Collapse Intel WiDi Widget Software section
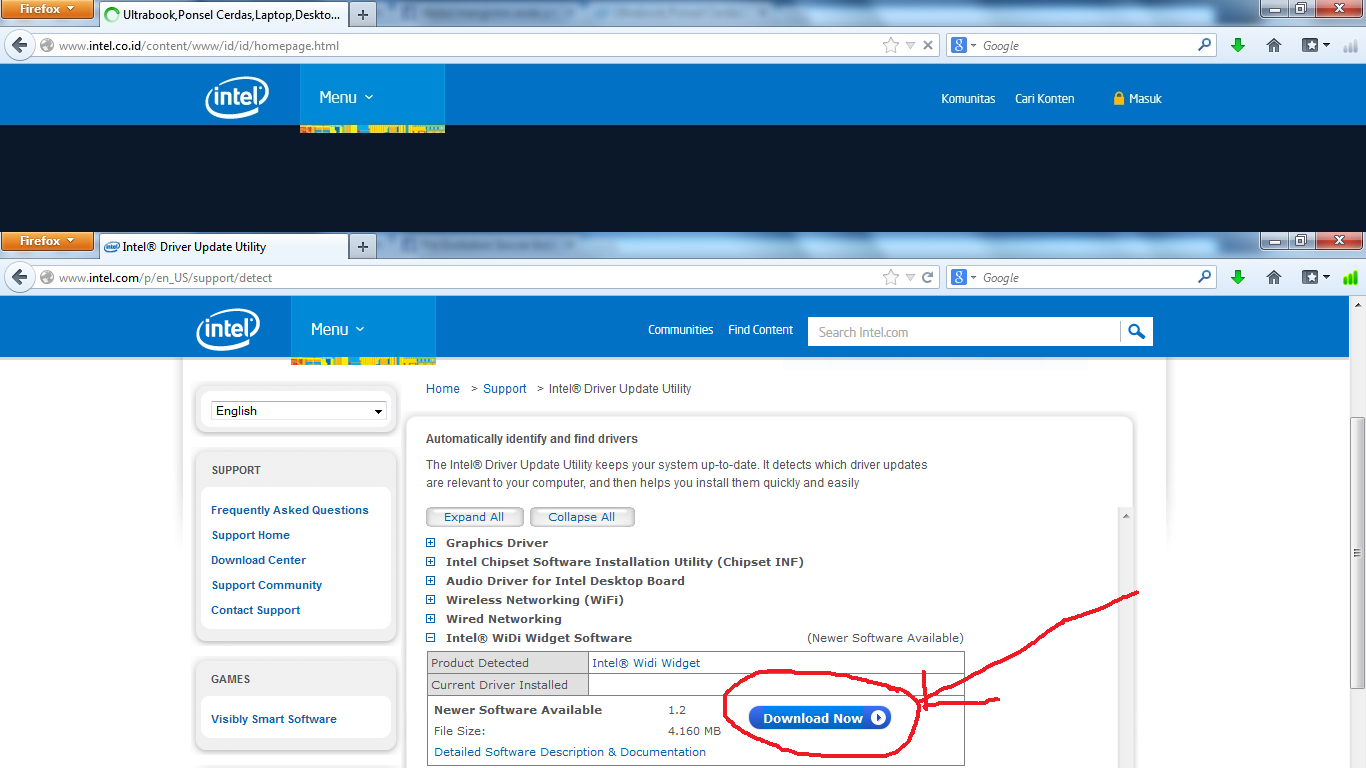The height and width of the screenshot is (768, 1366). [x=431, y=638]
